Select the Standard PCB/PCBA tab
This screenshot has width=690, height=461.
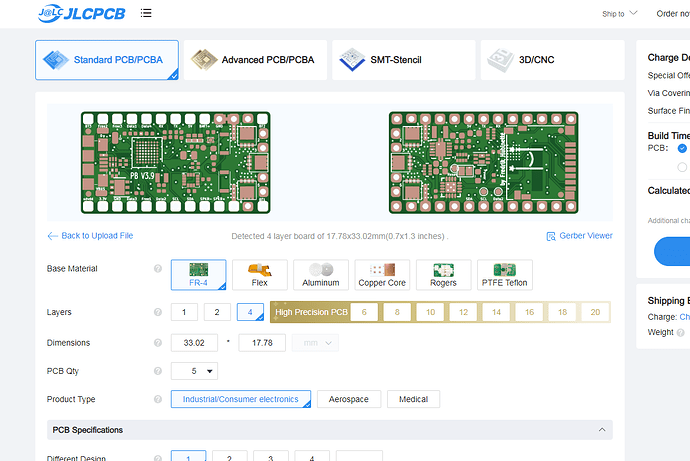[x=107, y=60]
